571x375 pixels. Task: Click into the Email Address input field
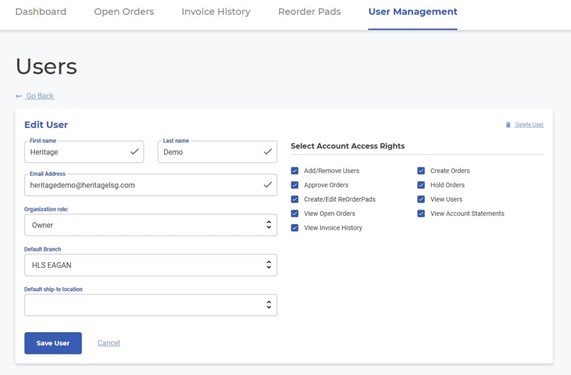(x=150, y=185)
